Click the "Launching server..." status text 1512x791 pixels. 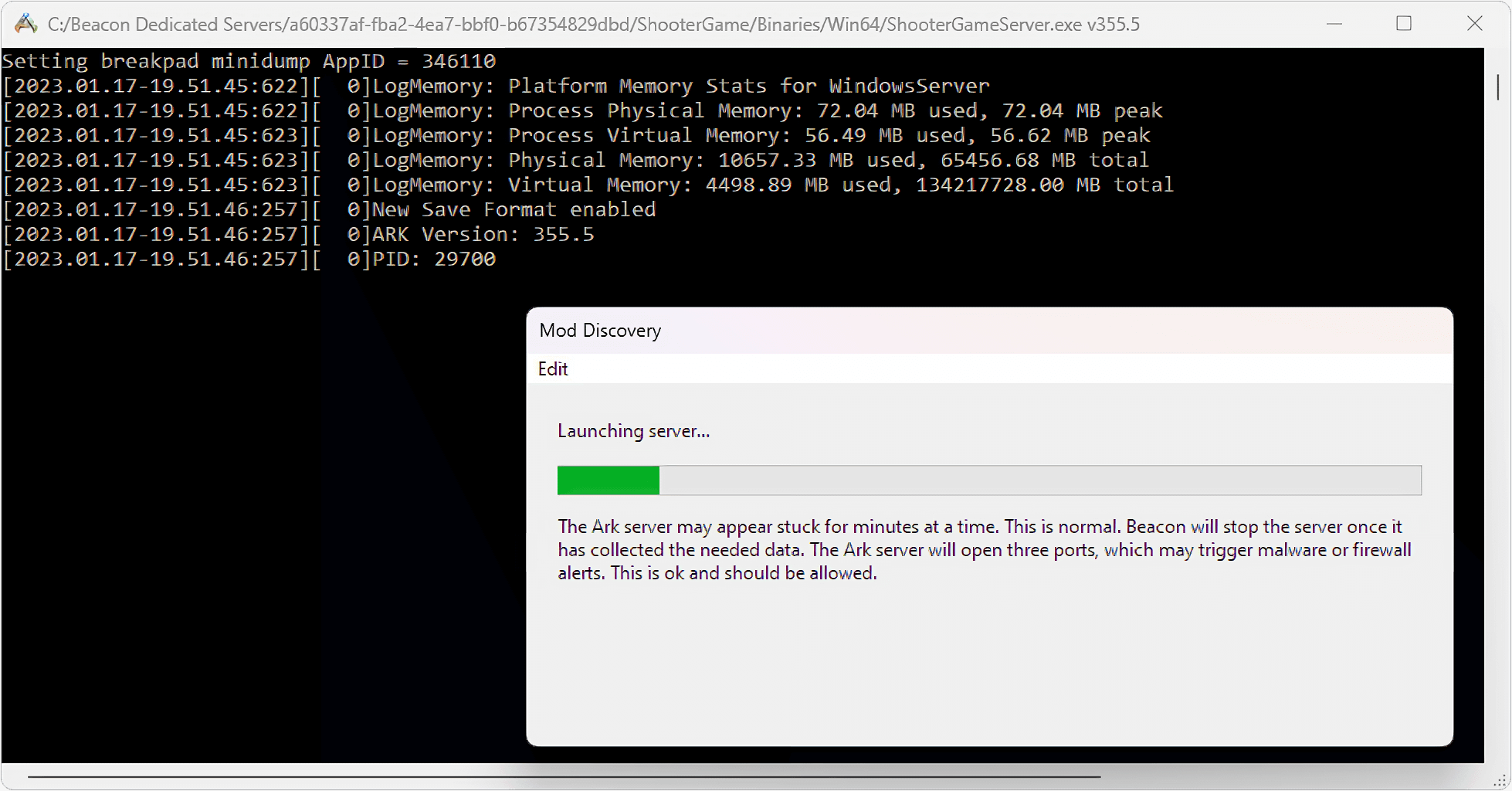point(633,431)
